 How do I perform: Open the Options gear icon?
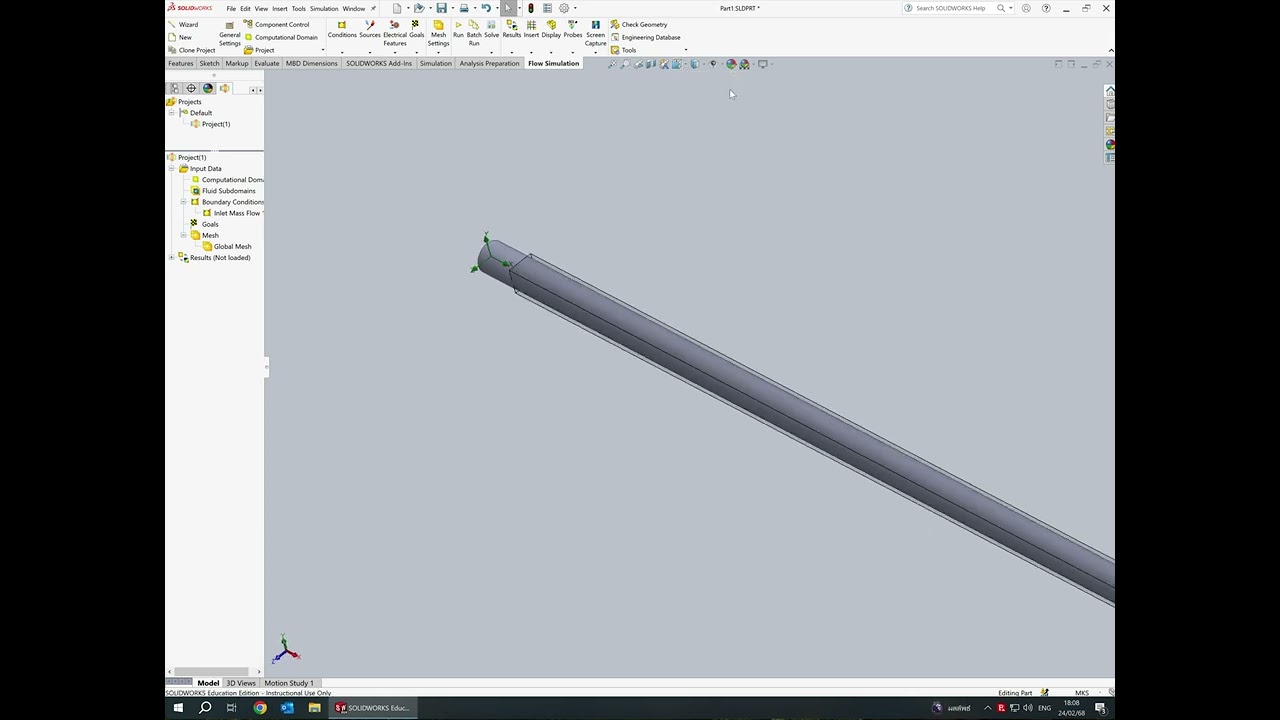click(564, 8)
